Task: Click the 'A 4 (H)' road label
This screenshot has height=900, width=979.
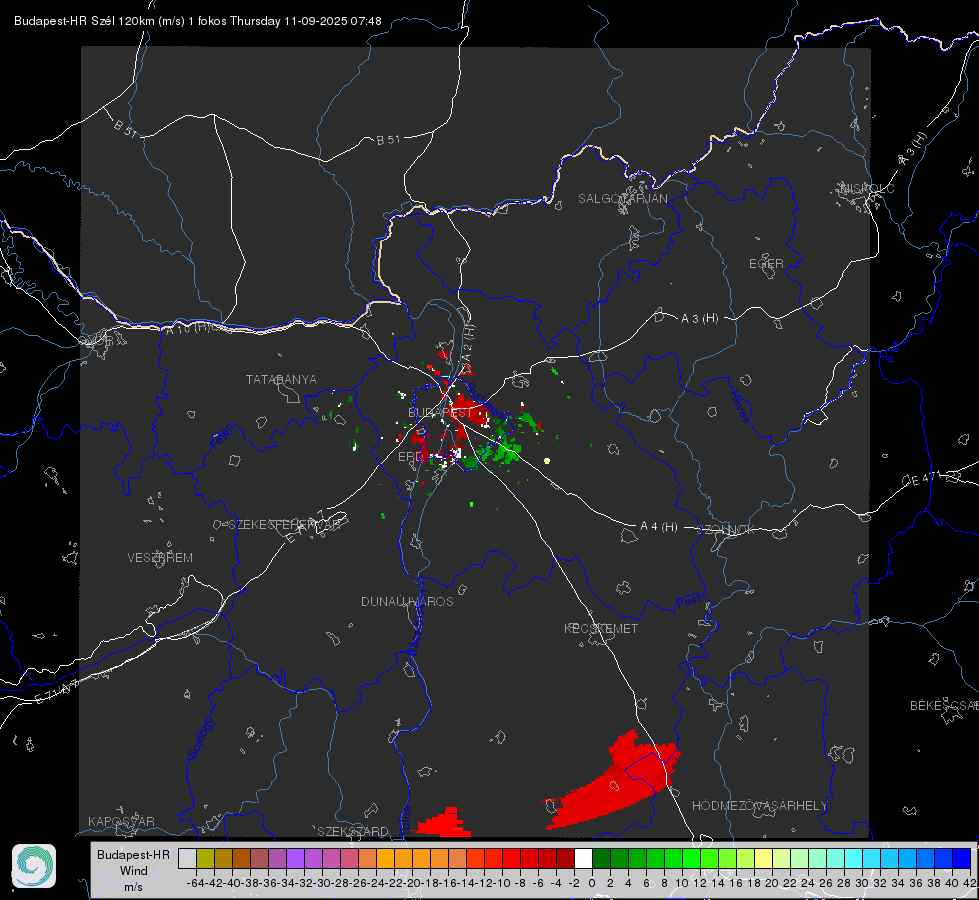Action: click(x=659, y=527)
